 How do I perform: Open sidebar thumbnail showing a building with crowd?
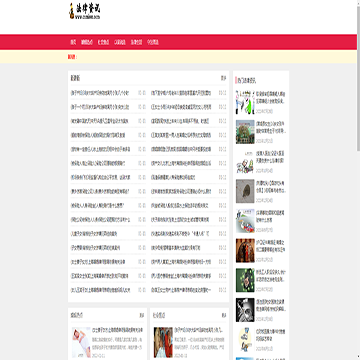pos(245,132)
